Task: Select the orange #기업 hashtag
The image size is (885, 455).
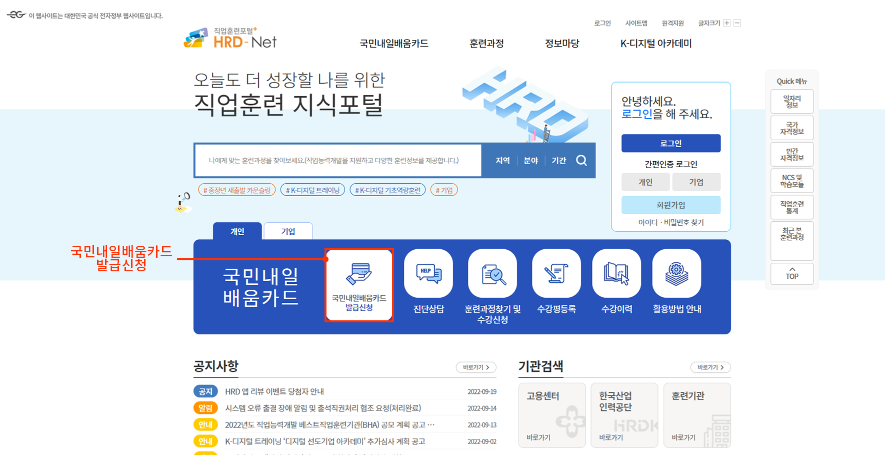Action: [444, 190]
